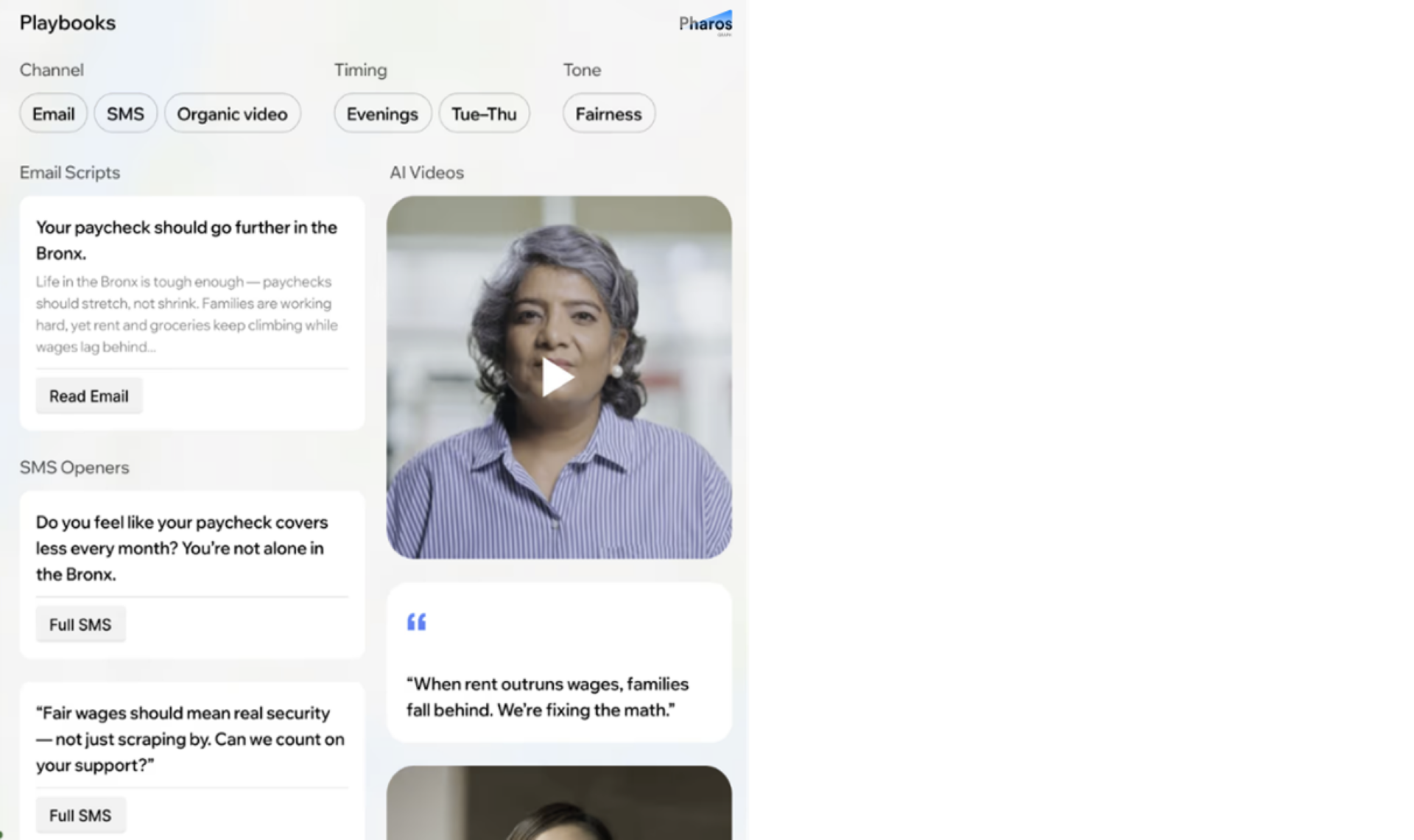Image resolution: width=1414 pixels, height=840 pixels.
Task: Toggle the Organic video chip
Action: coord(232,114)
